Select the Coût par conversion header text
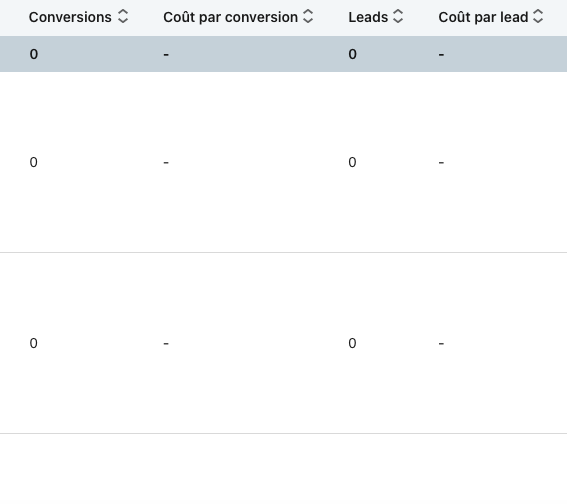The height and width of the screenshot is (504, 567). pyautogui.click(x=230, y=17)
